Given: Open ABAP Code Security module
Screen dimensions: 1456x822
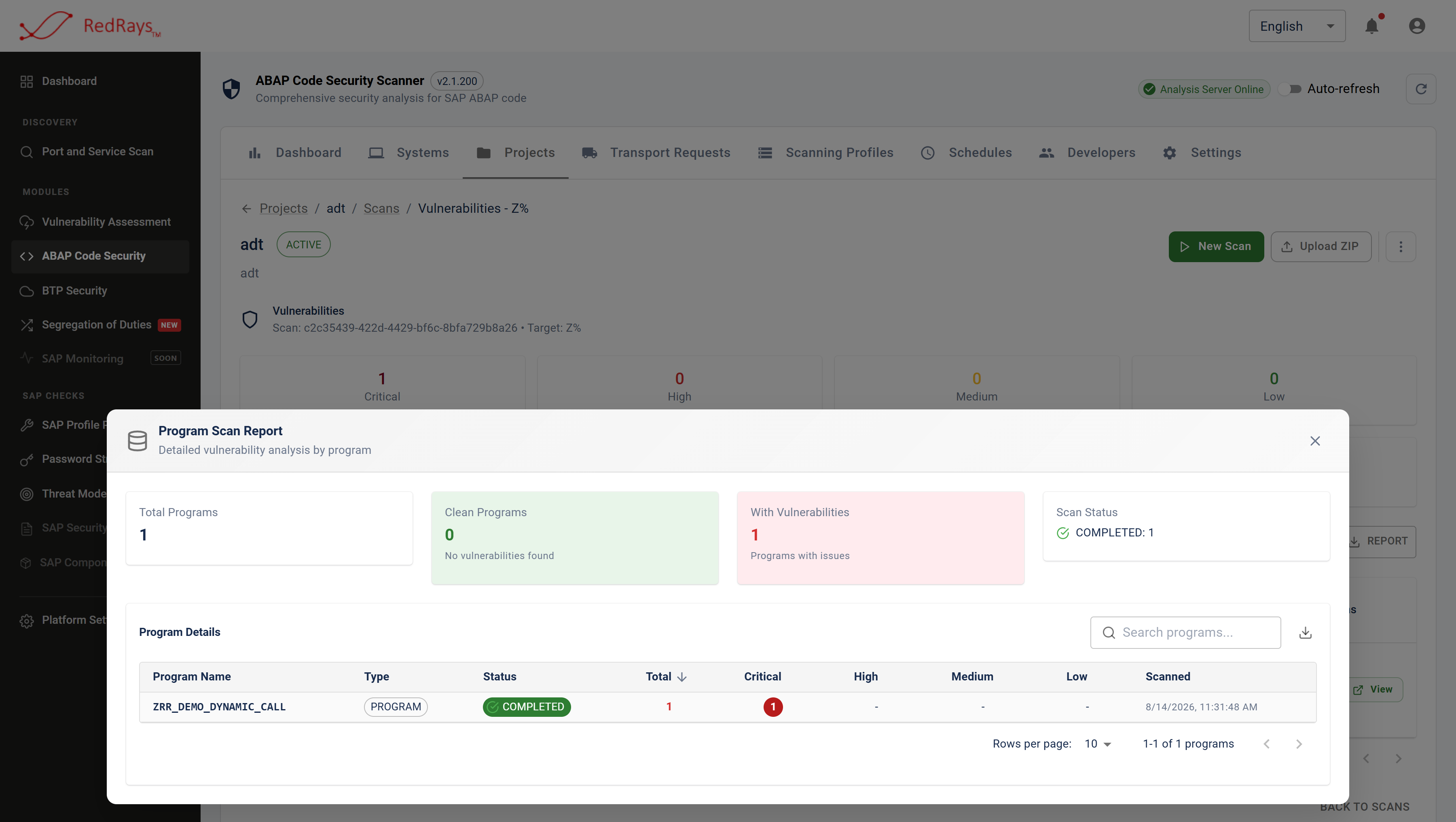Looking at the screenshot, I should click(x=100, y=256).
